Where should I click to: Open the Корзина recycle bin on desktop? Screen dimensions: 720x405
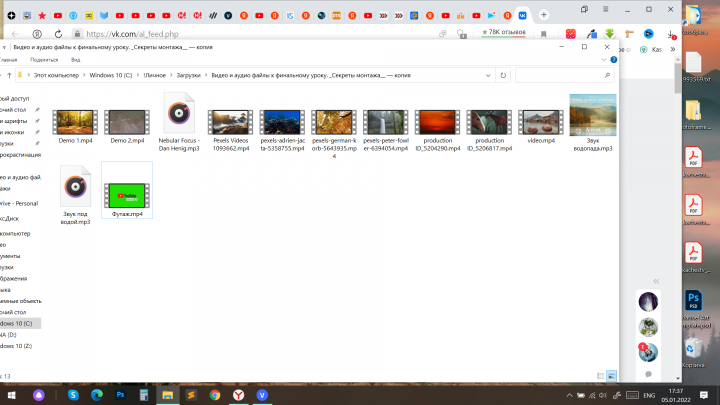693,353
